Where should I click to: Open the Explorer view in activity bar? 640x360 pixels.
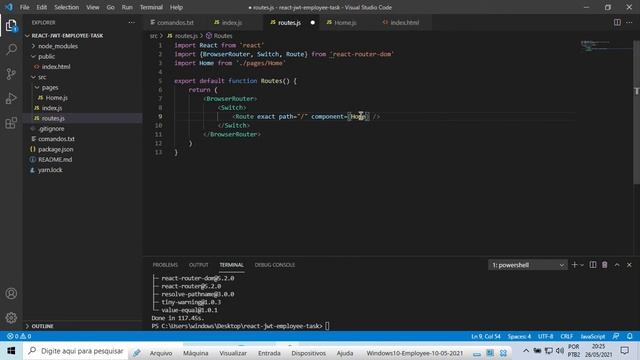11,26
